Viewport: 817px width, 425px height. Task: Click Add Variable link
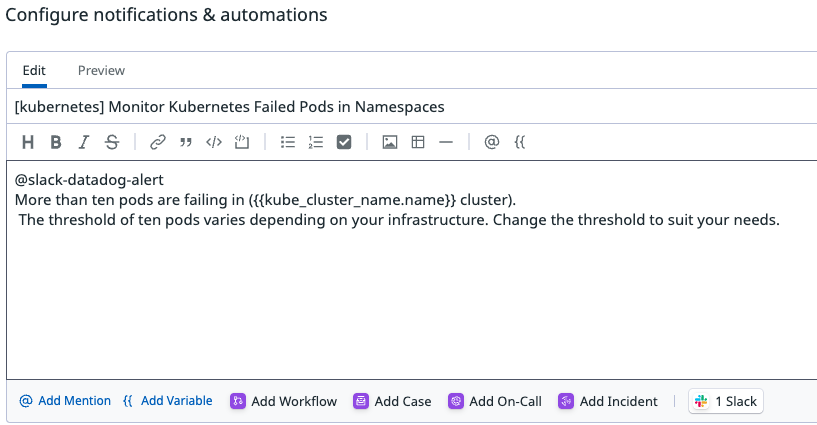tap(167, 401)
